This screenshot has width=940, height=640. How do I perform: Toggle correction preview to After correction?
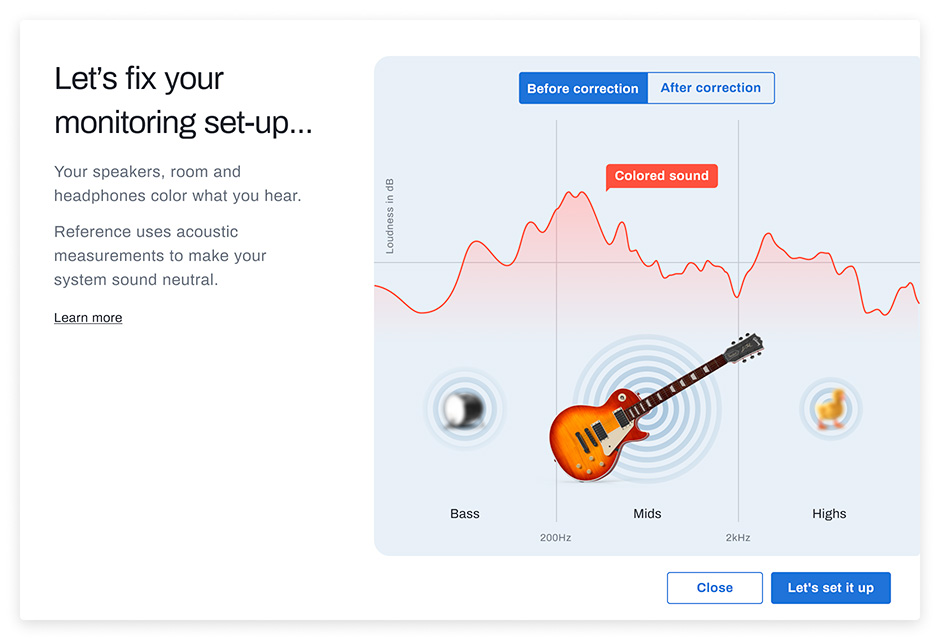coord(710,88)
